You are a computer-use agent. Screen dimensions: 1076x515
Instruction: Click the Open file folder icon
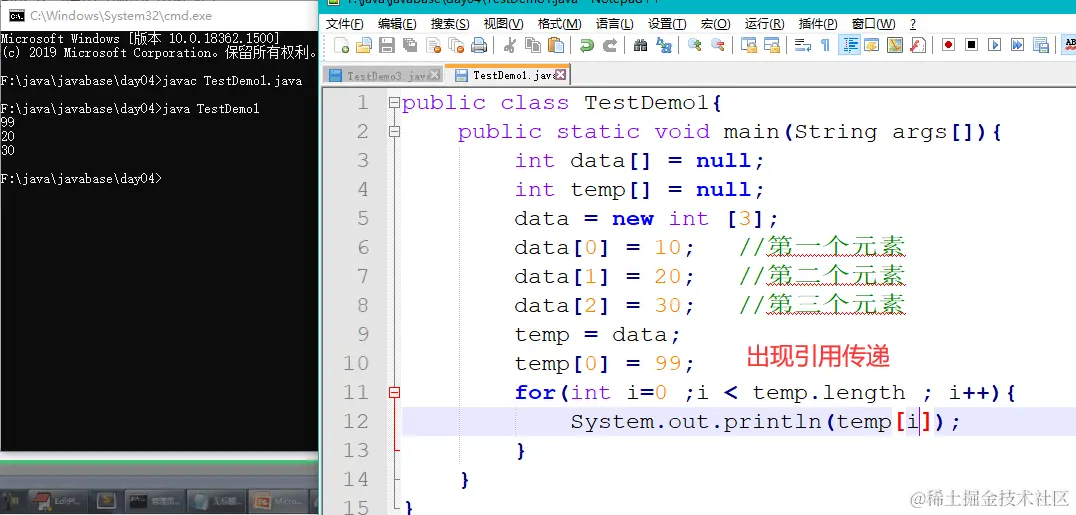pos(364,45)
